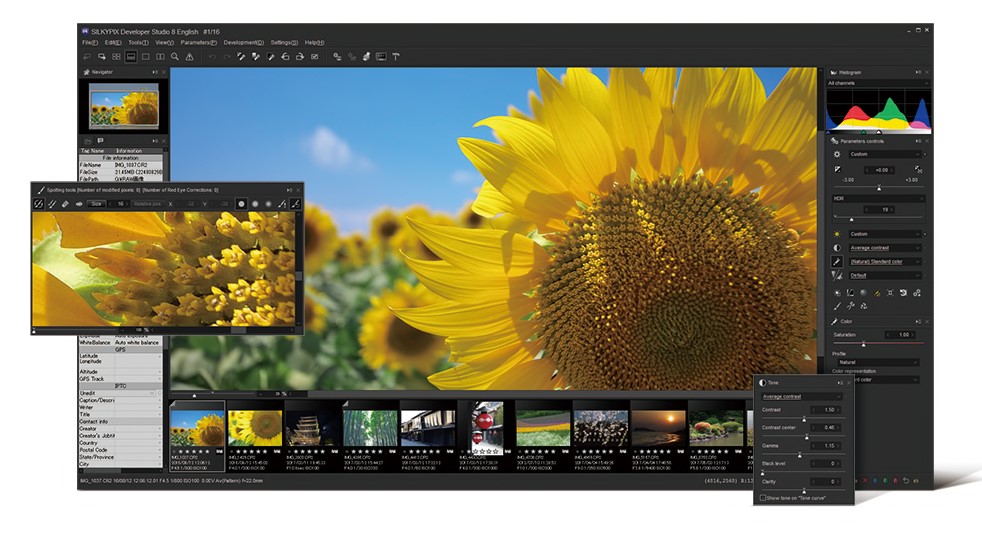
Task: Open the Custom taste dropdown near gear icon
Action: (884, 154)
